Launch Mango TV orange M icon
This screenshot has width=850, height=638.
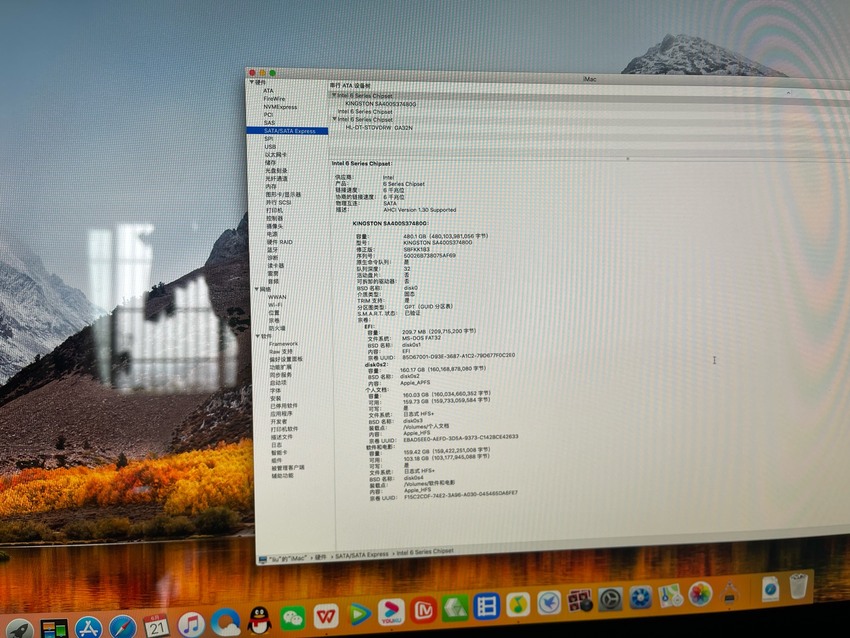(x=423, y=610)
